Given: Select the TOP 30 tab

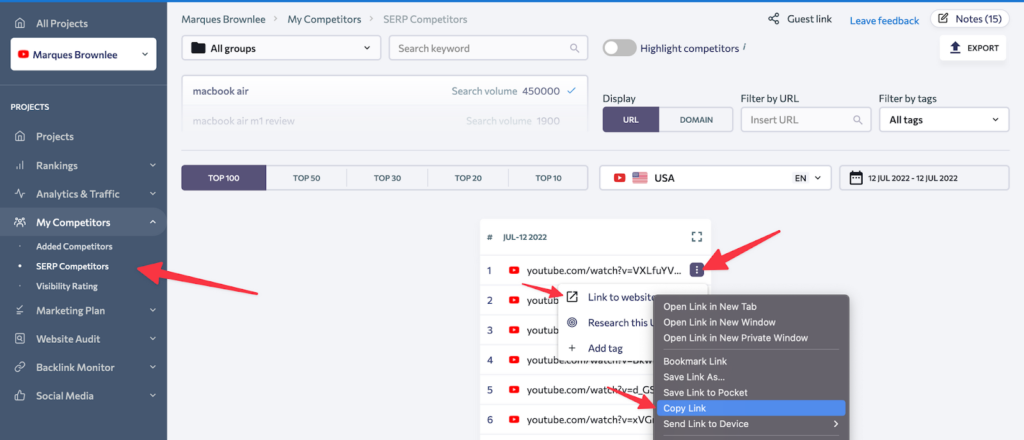Looking at the screenshot, I should 387,178.
